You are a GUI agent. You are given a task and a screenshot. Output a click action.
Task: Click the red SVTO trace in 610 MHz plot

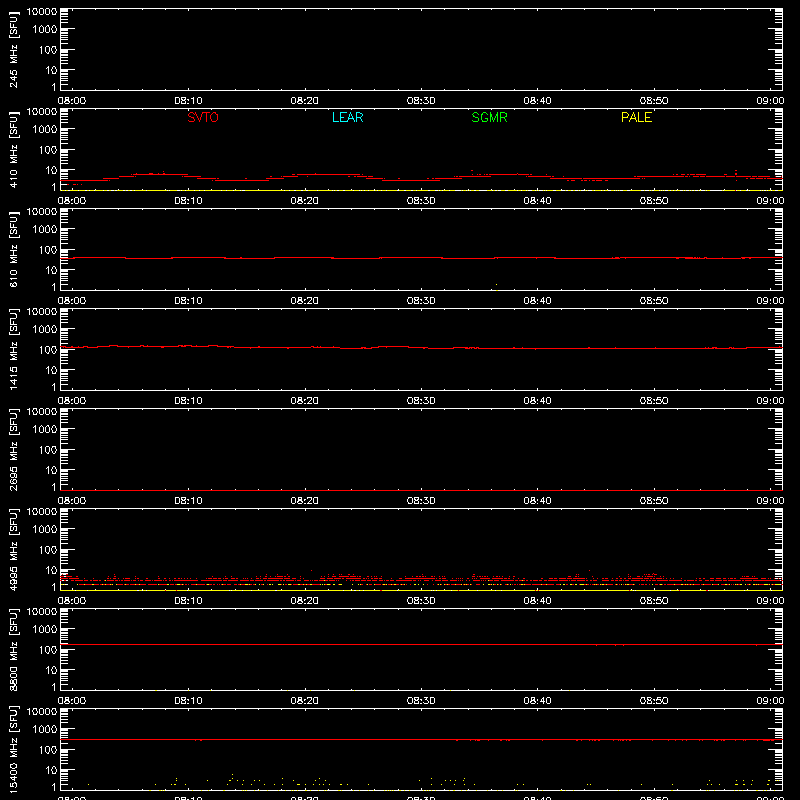pos(421,258)
